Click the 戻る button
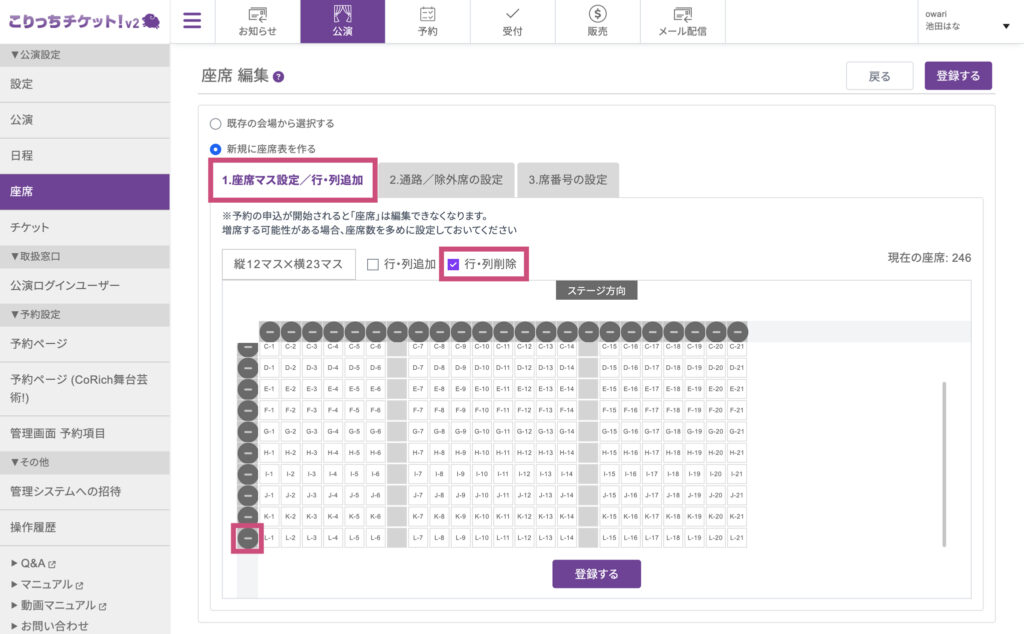This screenshot has width=1024, height=634. click(x=879, y=76)
